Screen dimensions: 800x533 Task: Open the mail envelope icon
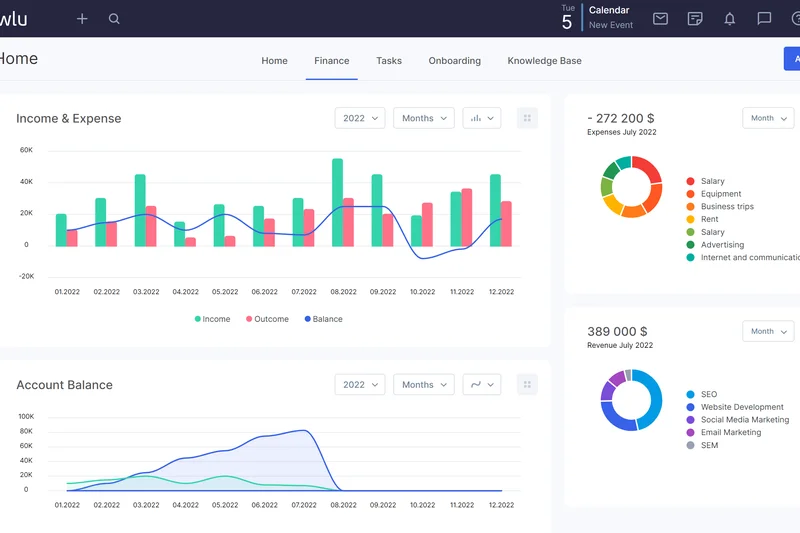pos(660,19)
